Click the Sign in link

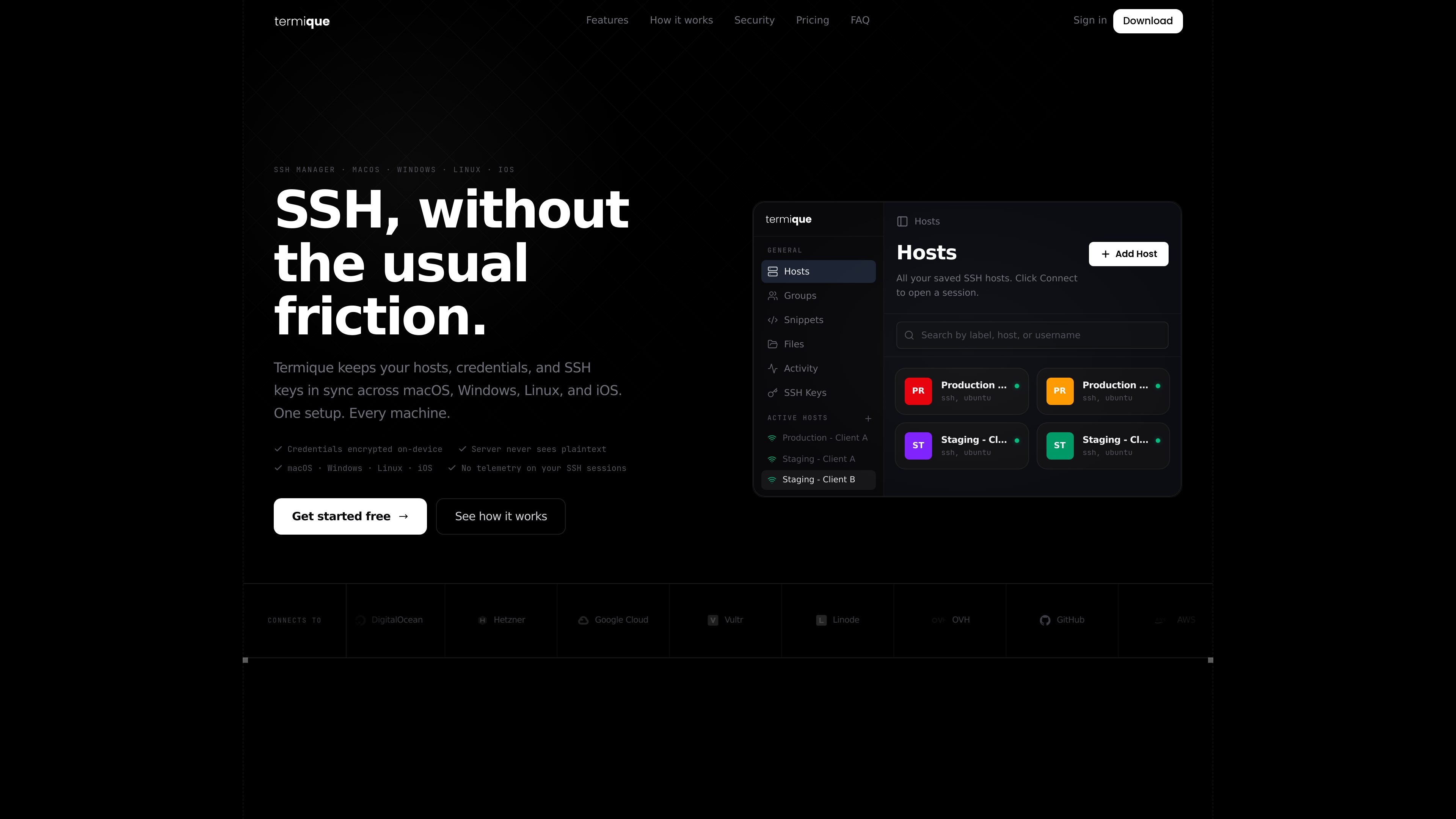tap(1090, 20)
